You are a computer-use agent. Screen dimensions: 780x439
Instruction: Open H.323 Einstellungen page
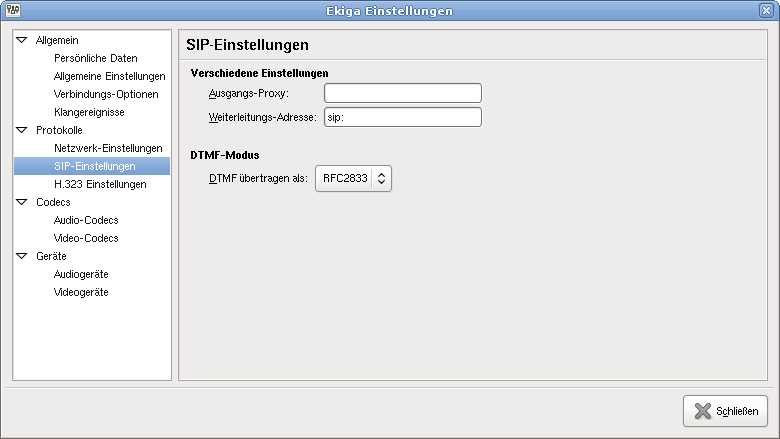[99, 184]
